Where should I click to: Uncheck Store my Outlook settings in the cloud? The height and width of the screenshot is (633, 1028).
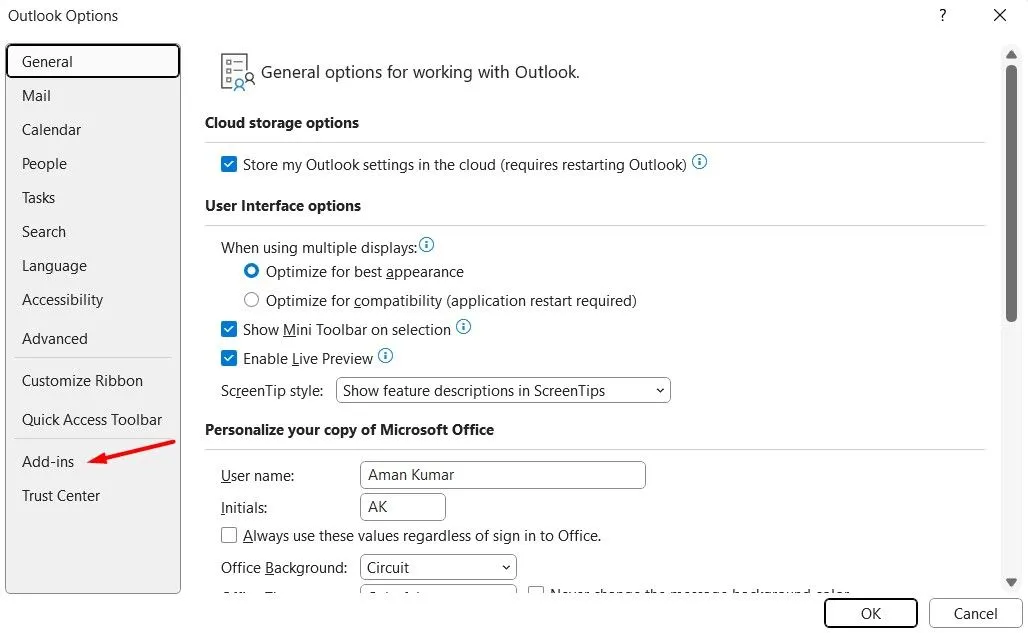pos(229,163)
